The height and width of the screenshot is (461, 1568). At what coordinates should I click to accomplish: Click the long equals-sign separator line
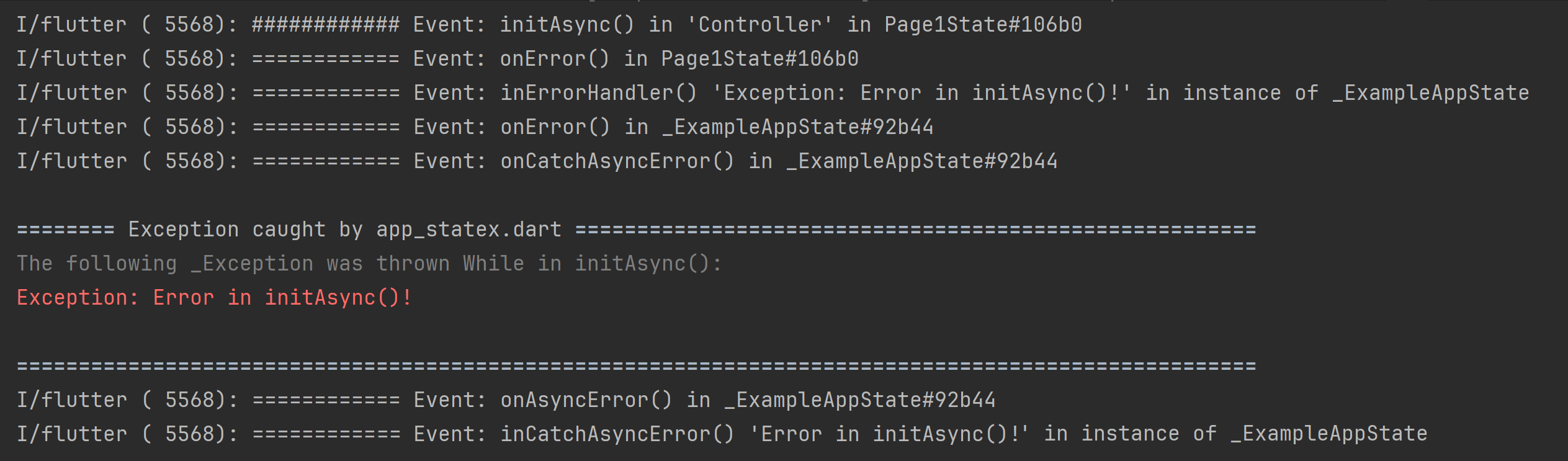(x=636, y=366)
